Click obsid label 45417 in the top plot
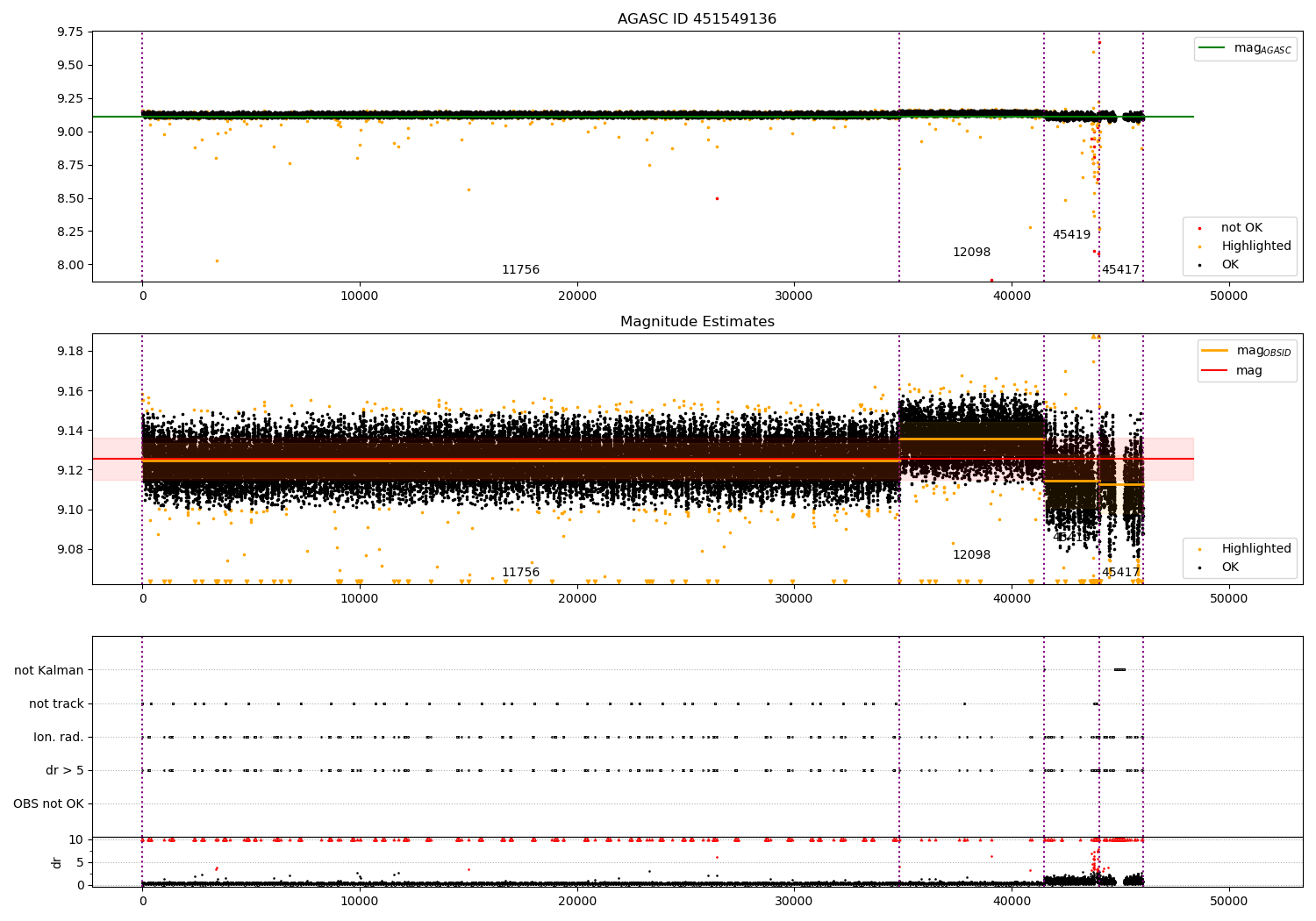 [1120, 270]
